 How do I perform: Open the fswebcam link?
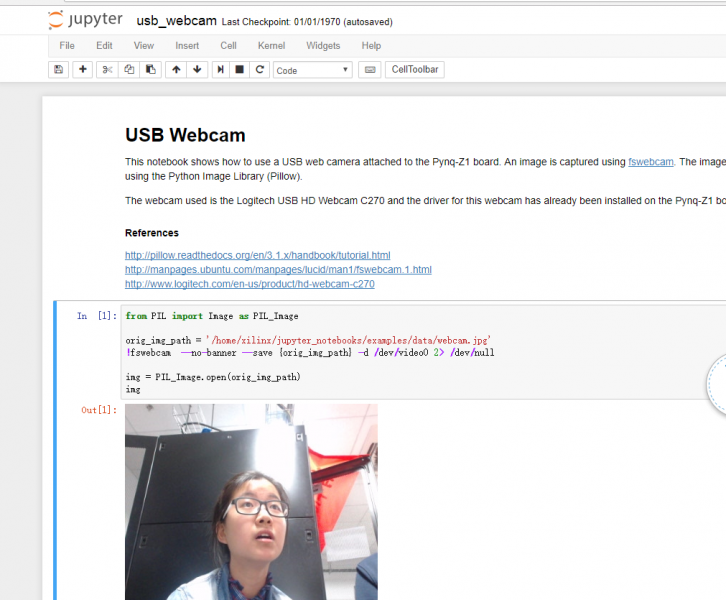point(651,162)
